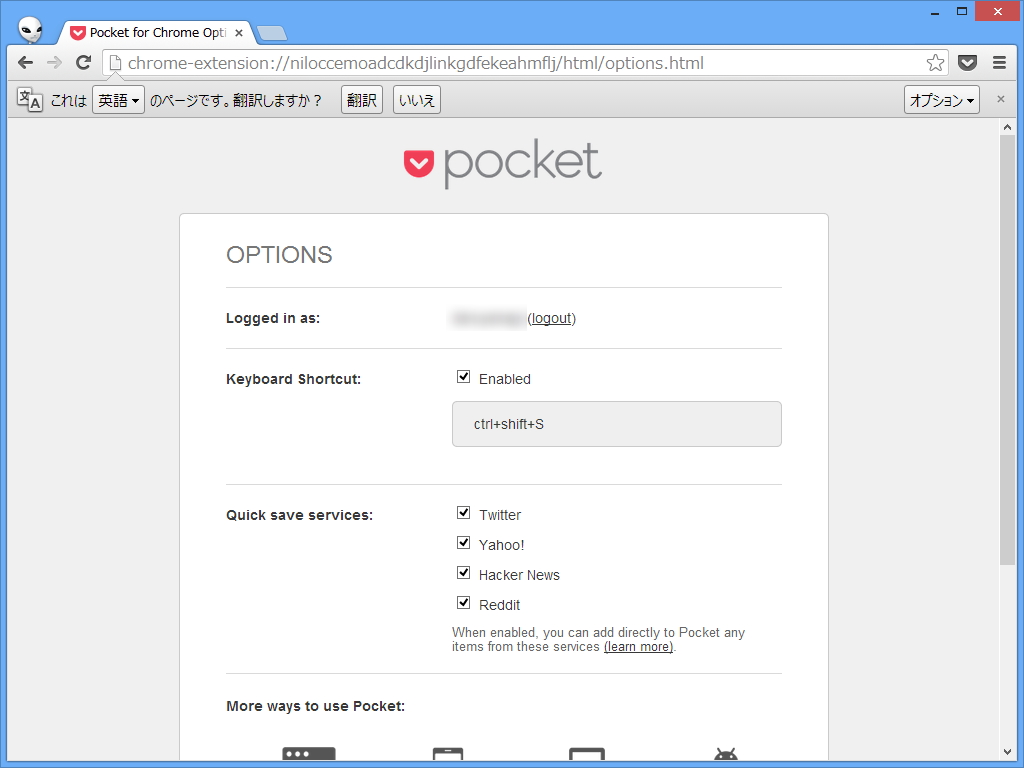The image size is (1024, 768).
Task: Click the address bar URL
Action: coord(415,63)
